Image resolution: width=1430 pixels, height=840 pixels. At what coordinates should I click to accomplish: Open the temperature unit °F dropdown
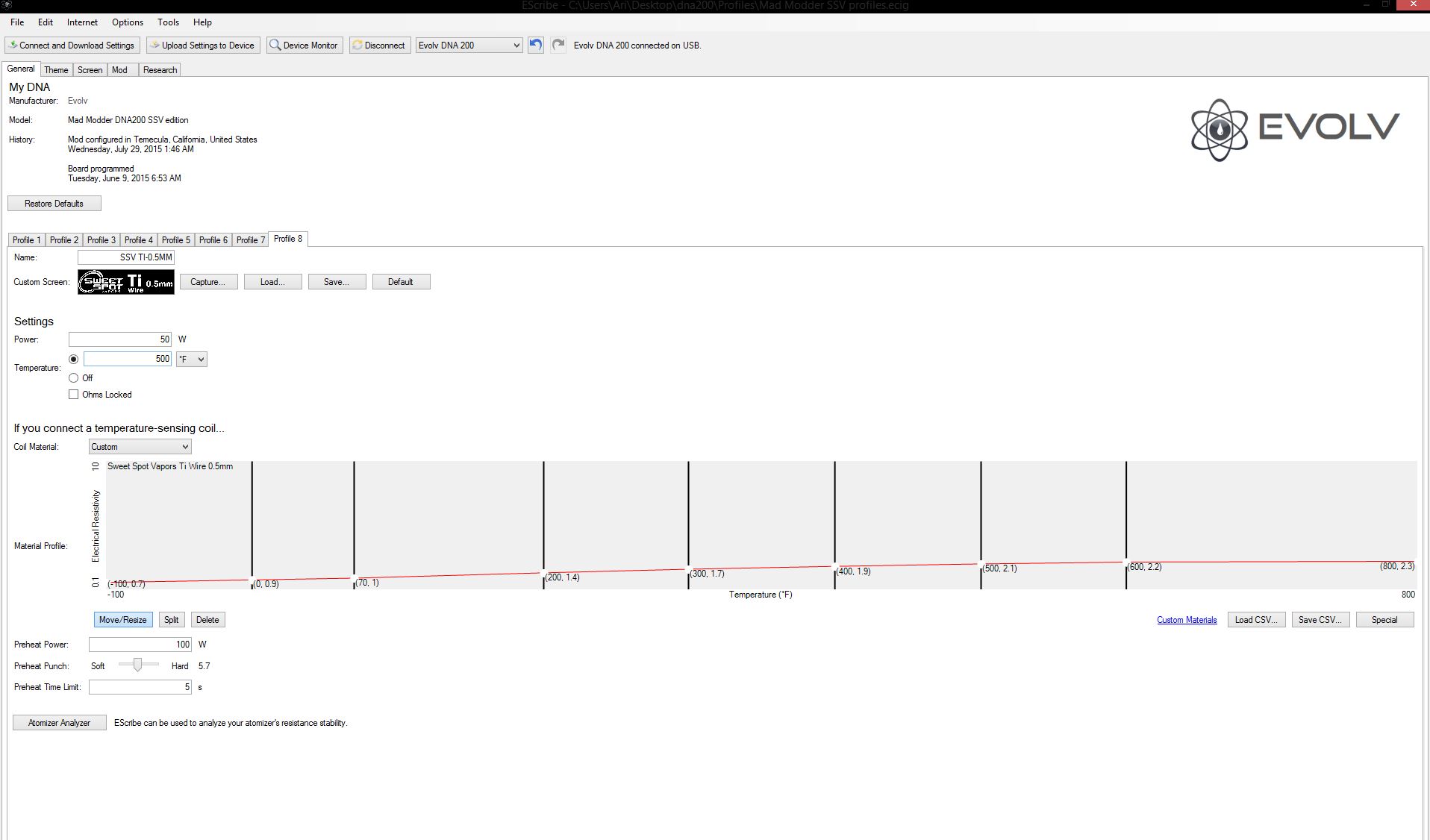click(192, 360)
